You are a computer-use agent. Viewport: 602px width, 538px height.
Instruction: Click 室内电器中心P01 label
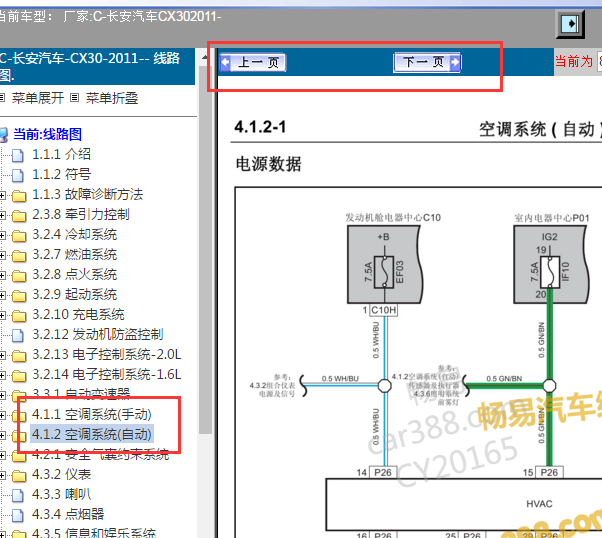click(x=552, y=218)
